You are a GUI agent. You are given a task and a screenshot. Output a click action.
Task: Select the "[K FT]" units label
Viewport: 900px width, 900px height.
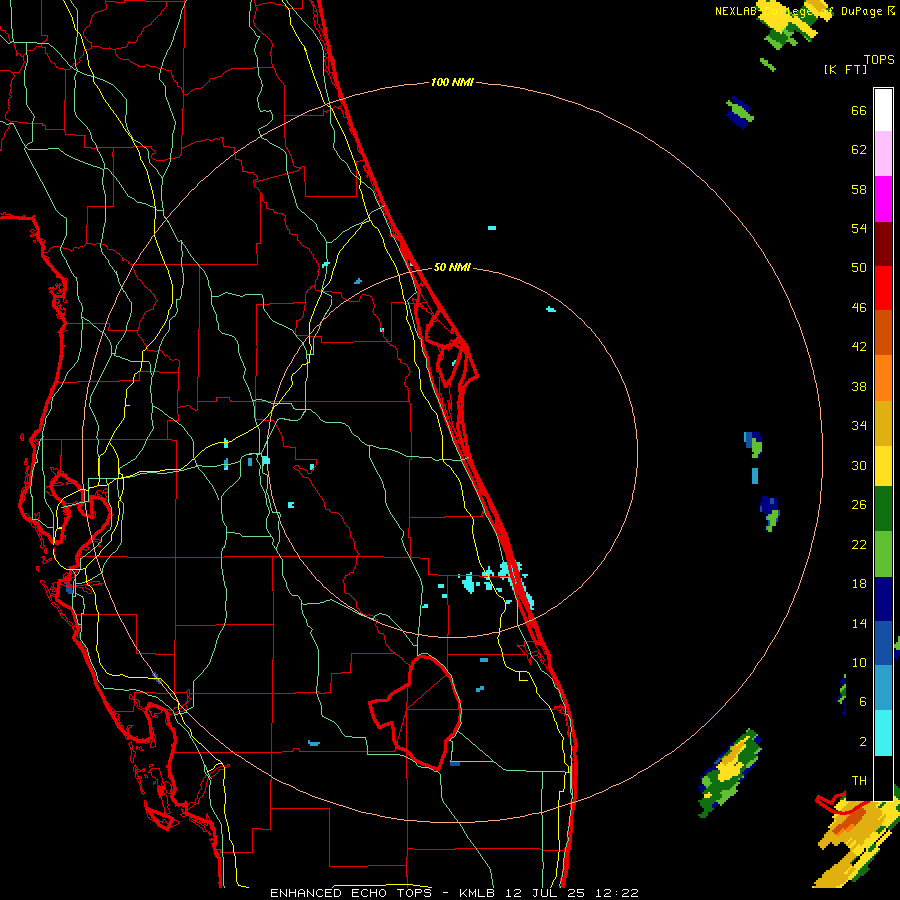pyautogui.click(x=845, y=70)
